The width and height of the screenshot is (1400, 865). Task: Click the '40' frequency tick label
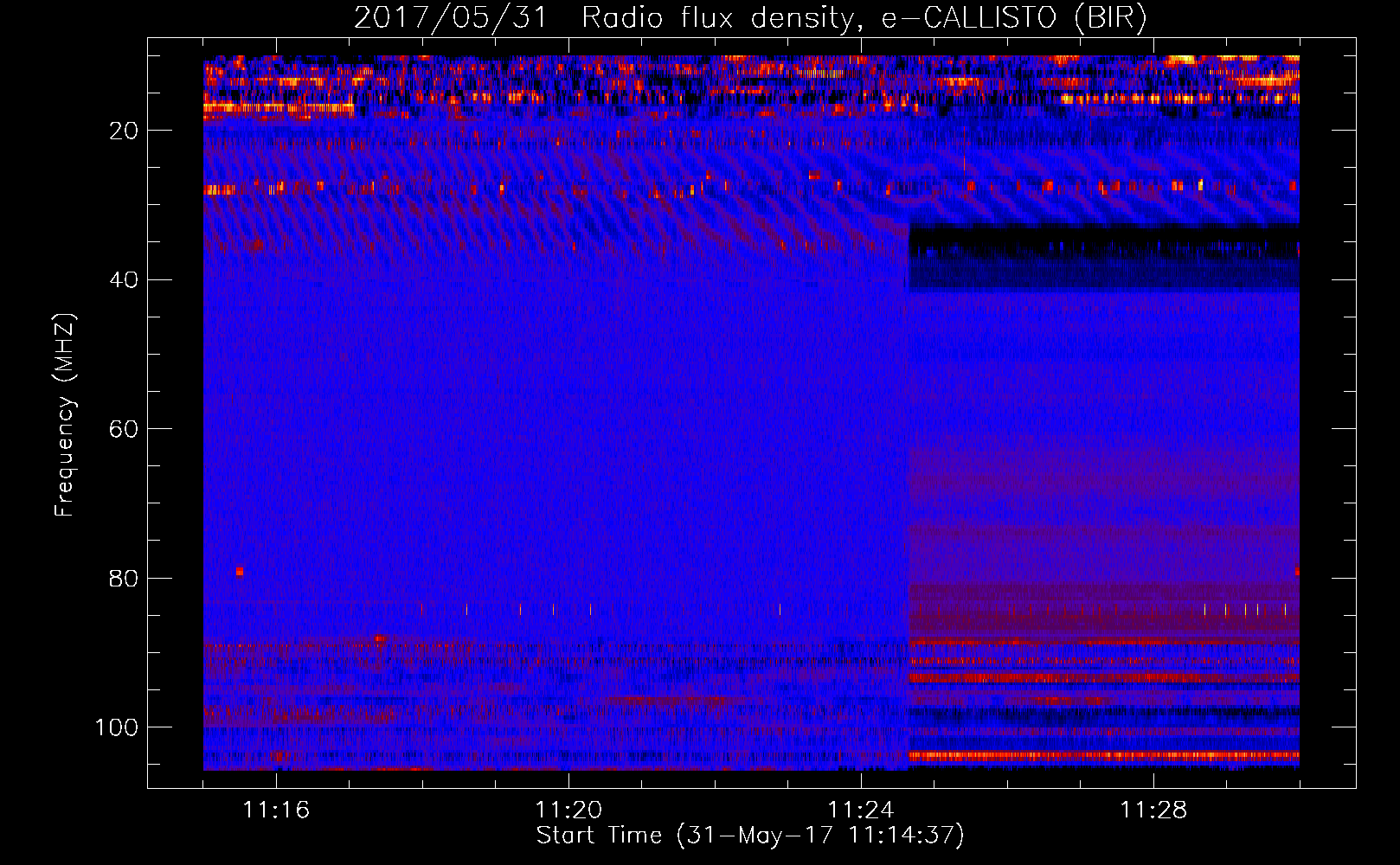(x=125, y=280)
